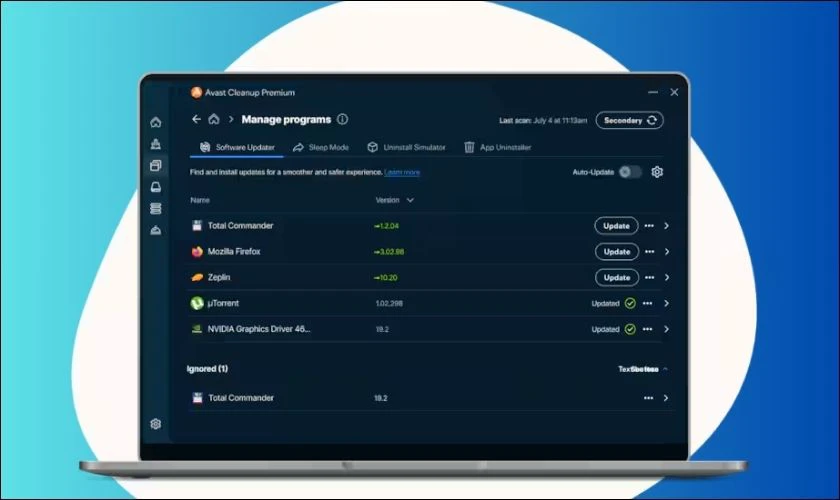Viewport: 840px width, 500px height.
Task: Open more options for Zeplin
Action: [x=650, y=278]
